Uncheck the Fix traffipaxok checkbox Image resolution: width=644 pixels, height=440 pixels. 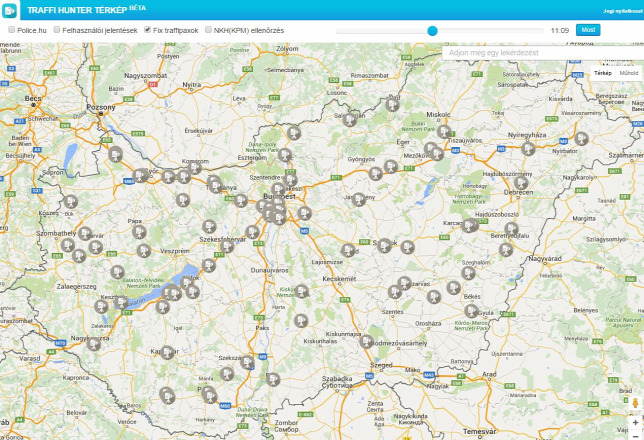coord(147,30)
